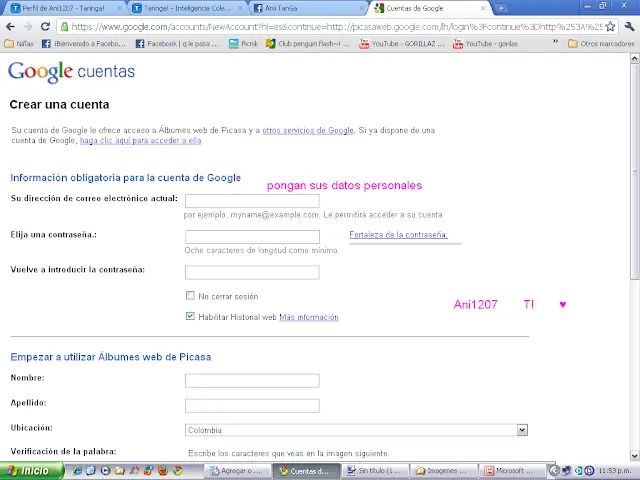This screenshot has height=480, width=640.
Task: Open the Facebook | q le pasa bookmark
Action: pyautogui.click(x=178, y=43)
